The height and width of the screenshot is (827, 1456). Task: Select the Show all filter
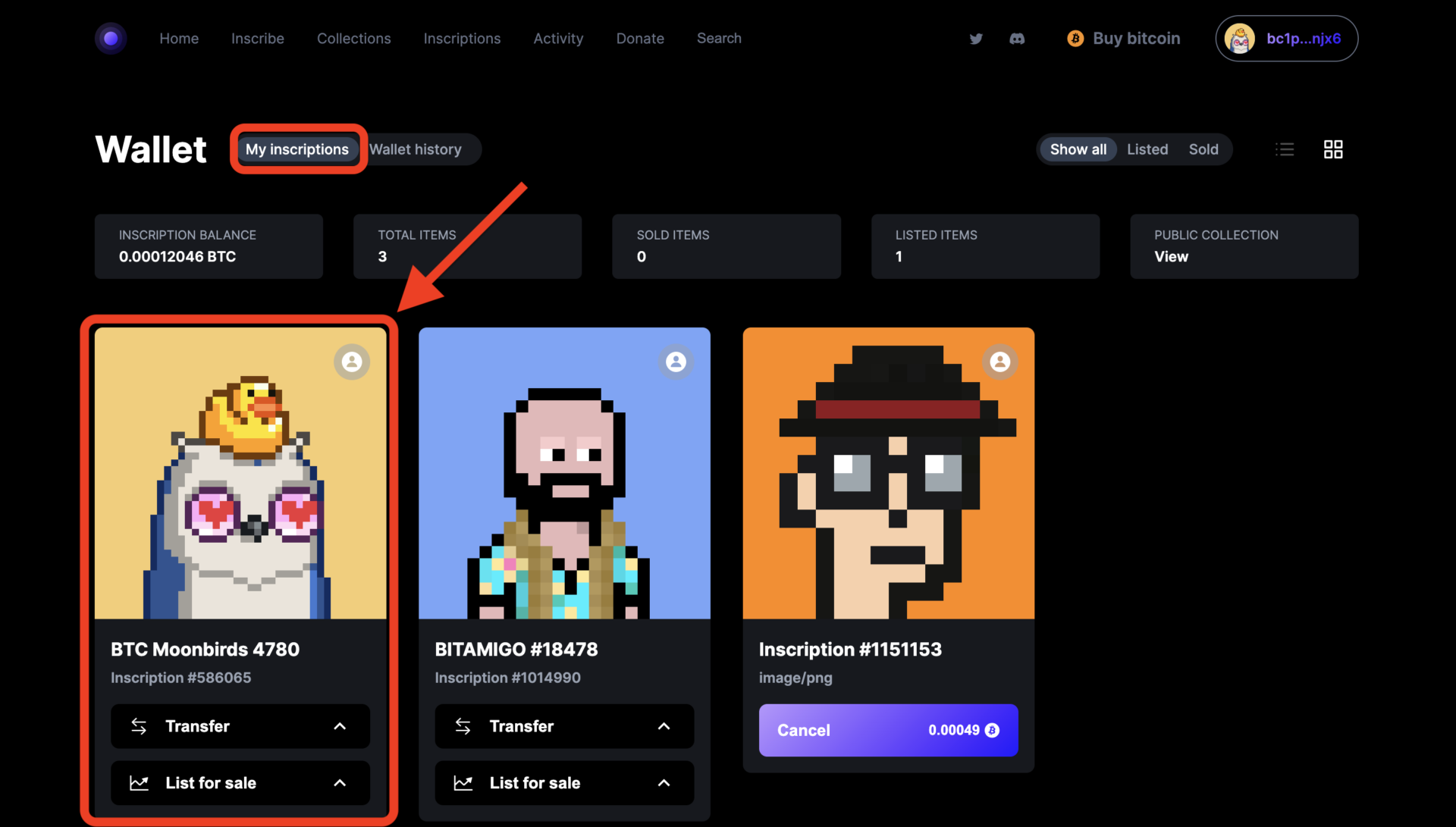pyautogui.click(x=1078, y=149)
